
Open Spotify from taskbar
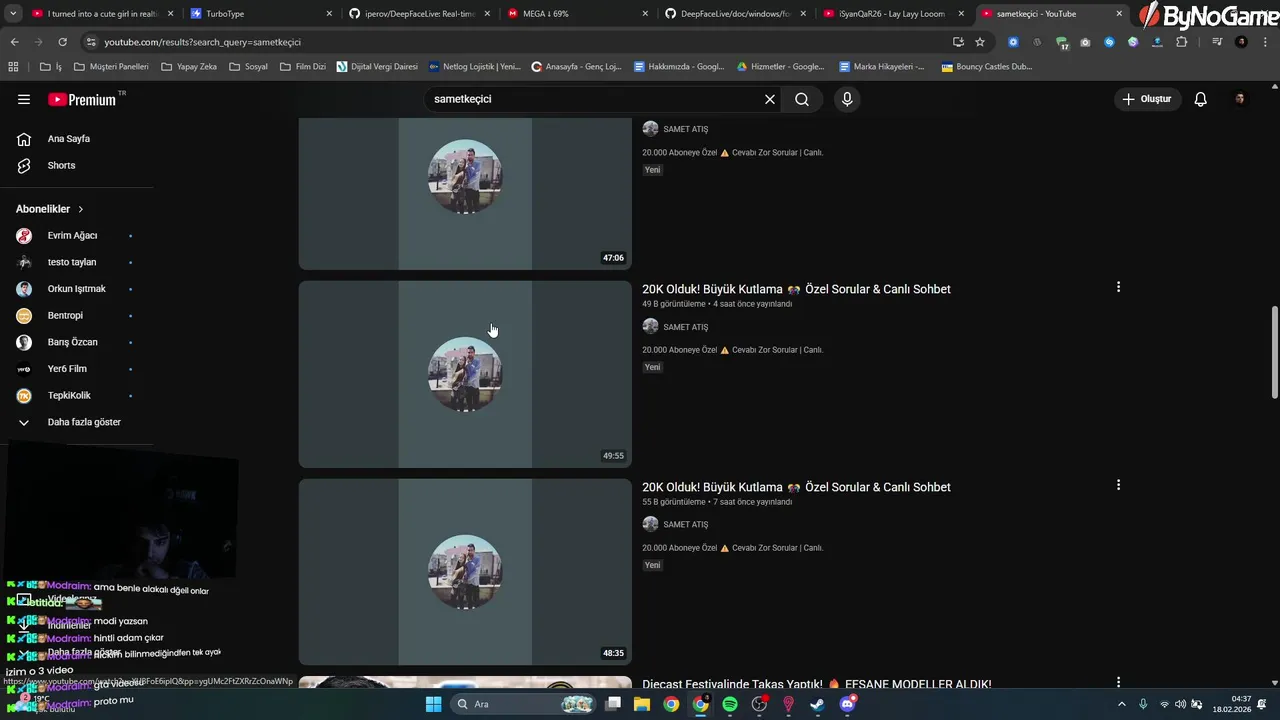730,704
